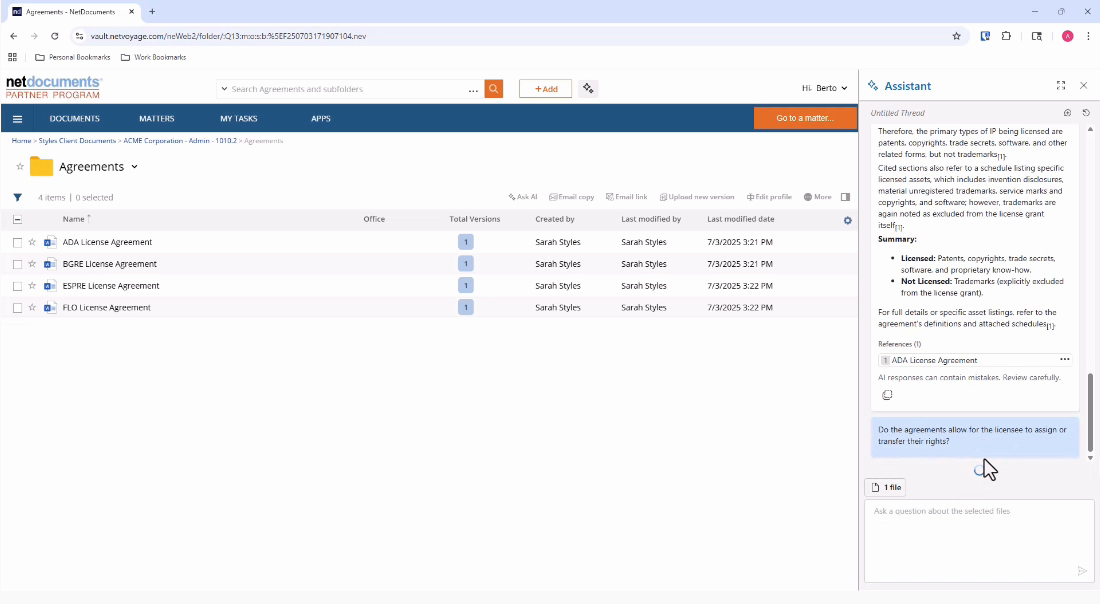The image size is (1100, 604).
Task: Reload the browser page
Action: tap(55, 36)
